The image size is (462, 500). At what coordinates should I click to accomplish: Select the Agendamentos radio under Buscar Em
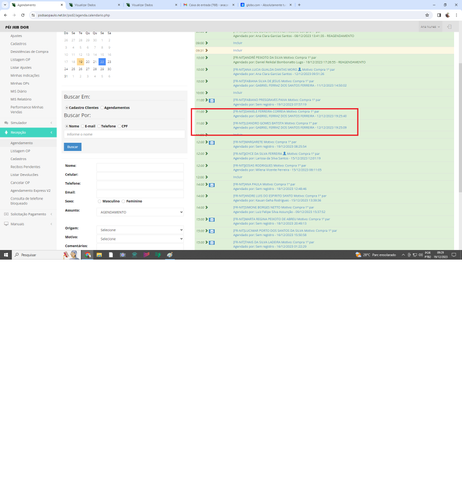tap(102, 108)
